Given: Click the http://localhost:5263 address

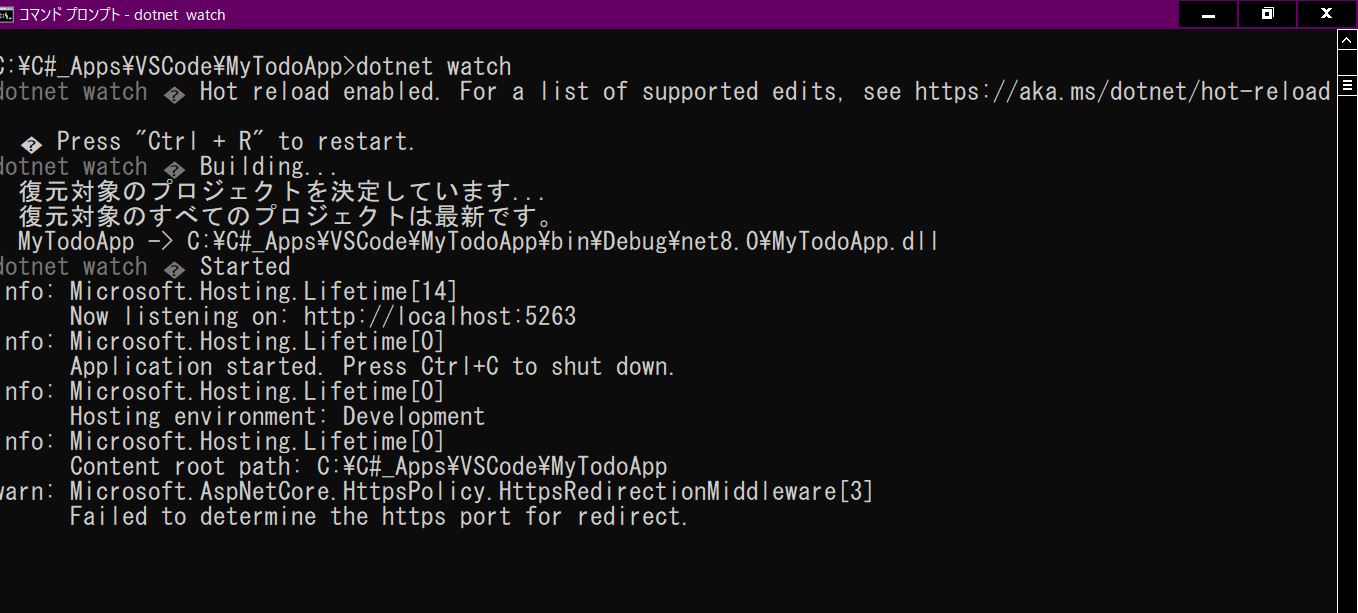Looking at the screenshot, I should (x=440, y=316).
